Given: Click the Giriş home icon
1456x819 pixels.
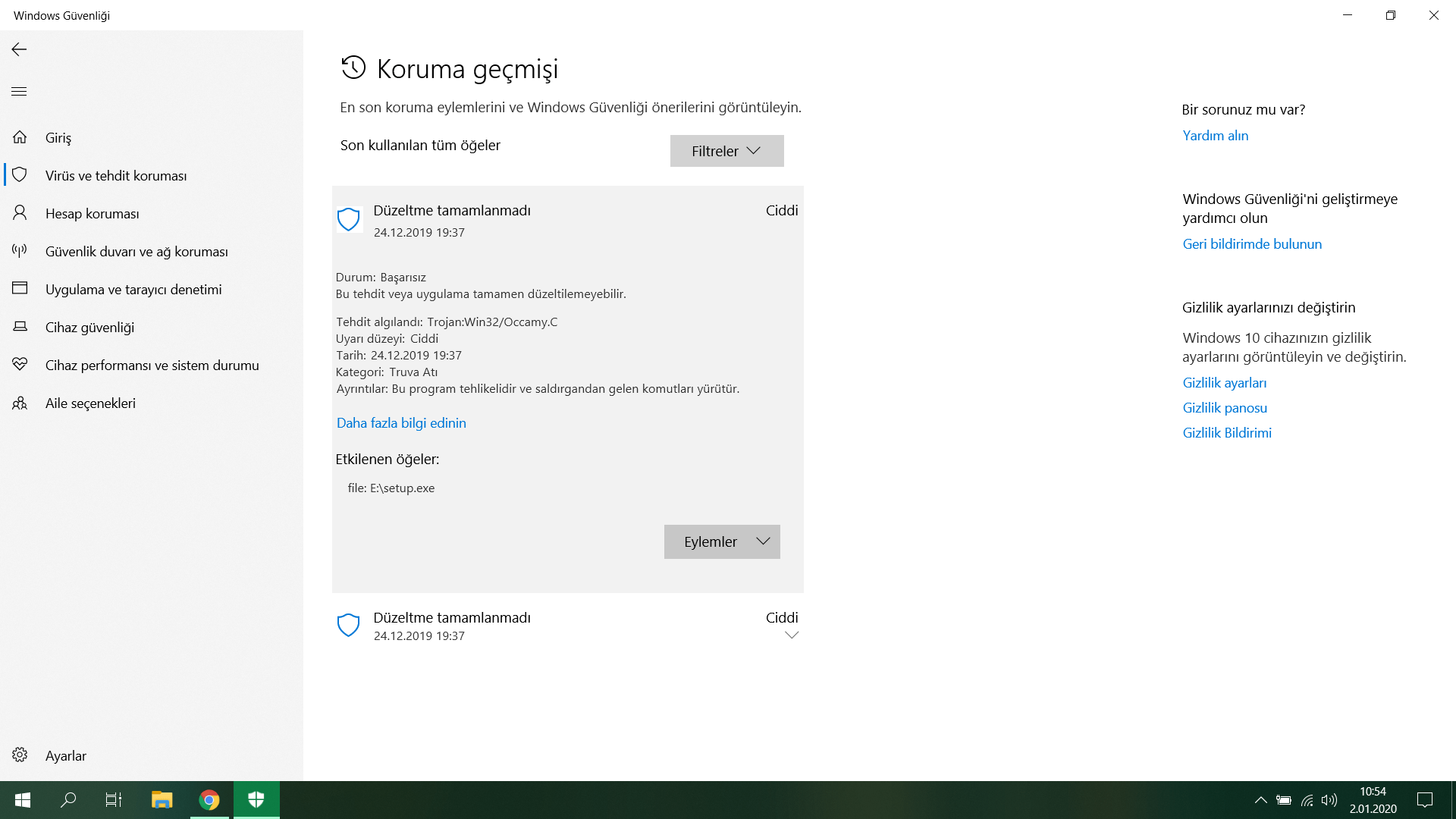Looking at the screenshot, I should coord(20,137).
